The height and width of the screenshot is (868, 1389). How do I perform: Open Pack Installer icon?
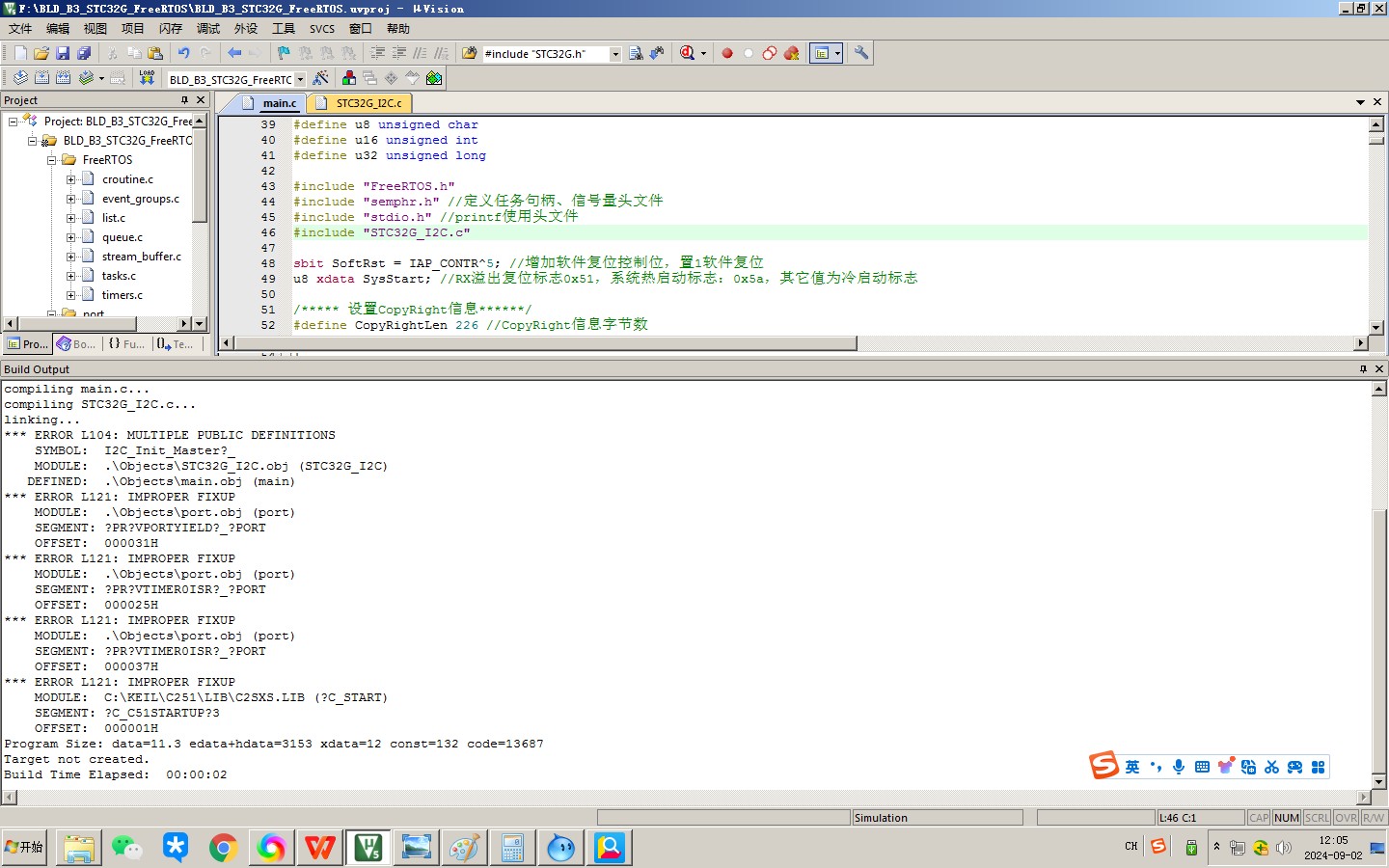point(434,78)
